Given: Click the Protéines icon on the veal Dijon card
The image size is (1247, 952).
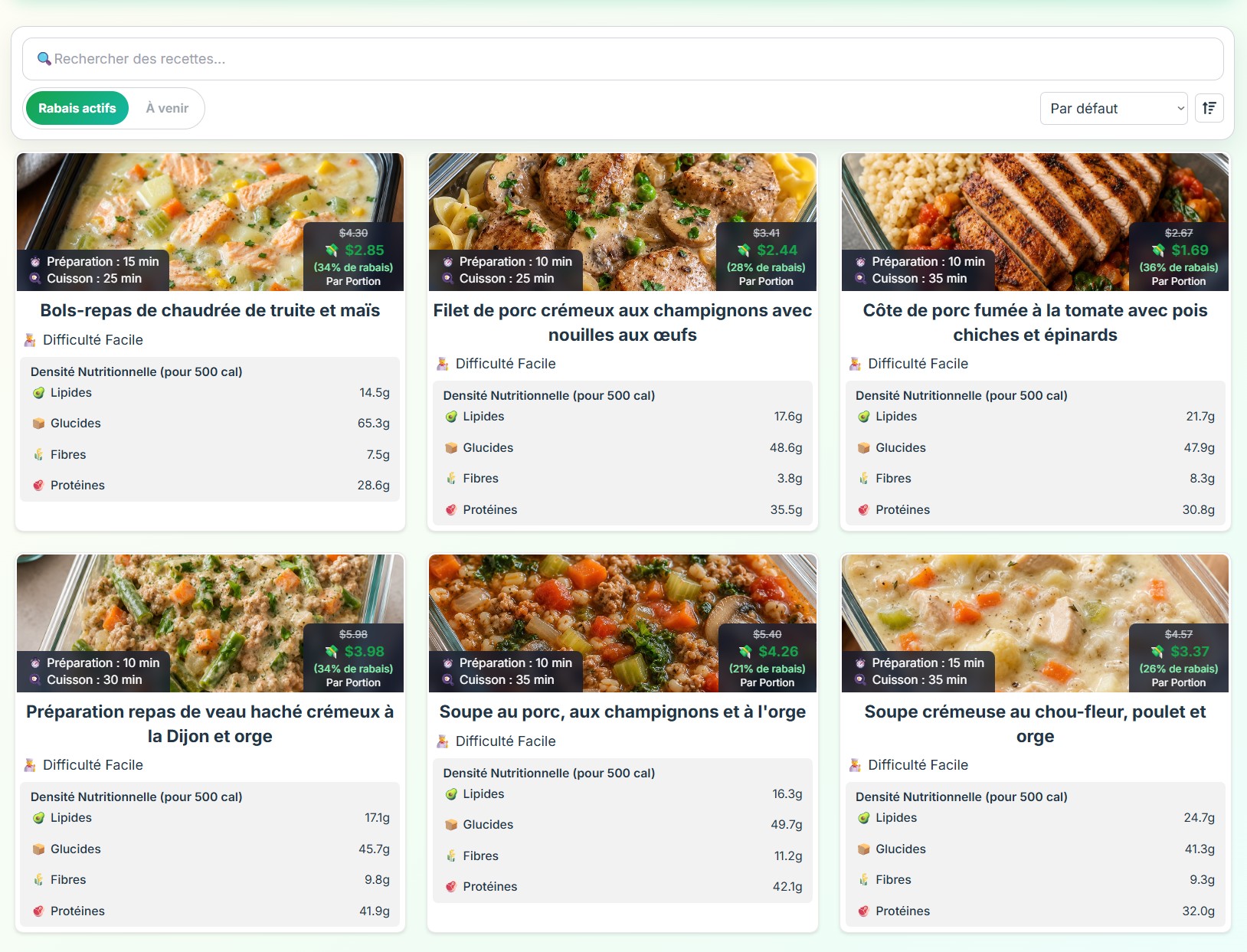Looking at the screenshot, I should click(x=38, y=911).
